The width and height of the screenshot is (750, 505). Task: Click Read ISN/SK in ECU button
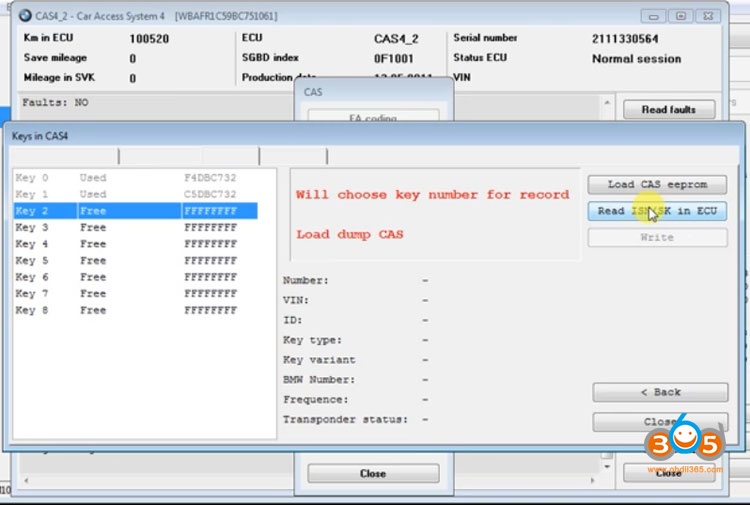tap(657, 211)
